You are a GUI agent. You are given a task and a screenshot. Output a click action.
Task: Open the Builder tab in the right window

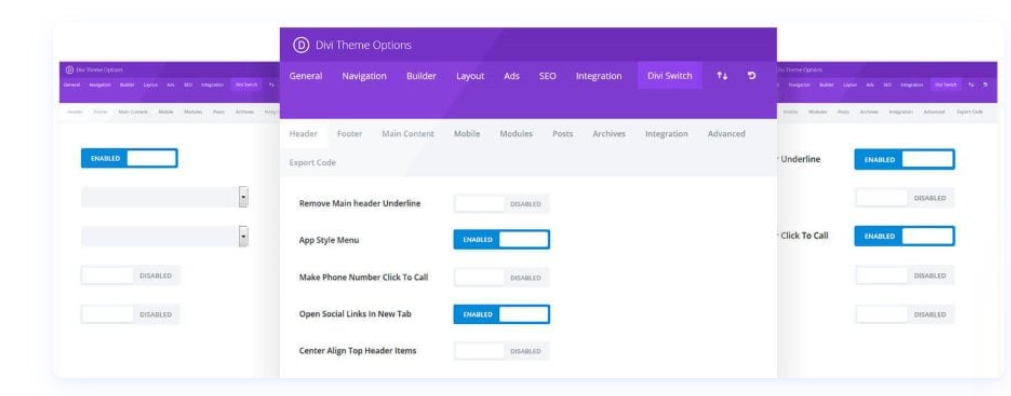pyautogui.click(x=827, y=84)
